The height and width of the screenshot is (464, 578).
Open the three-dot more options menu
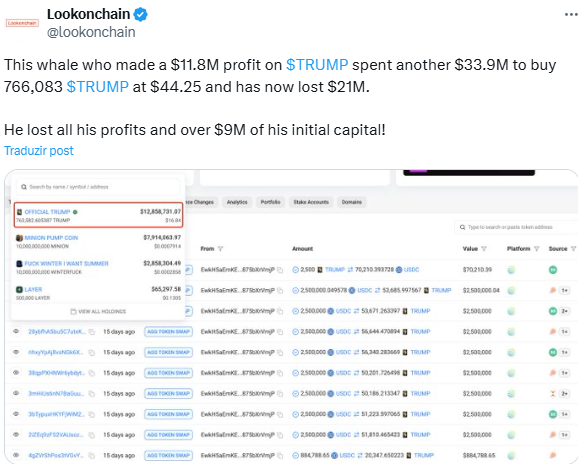(571, 14)
